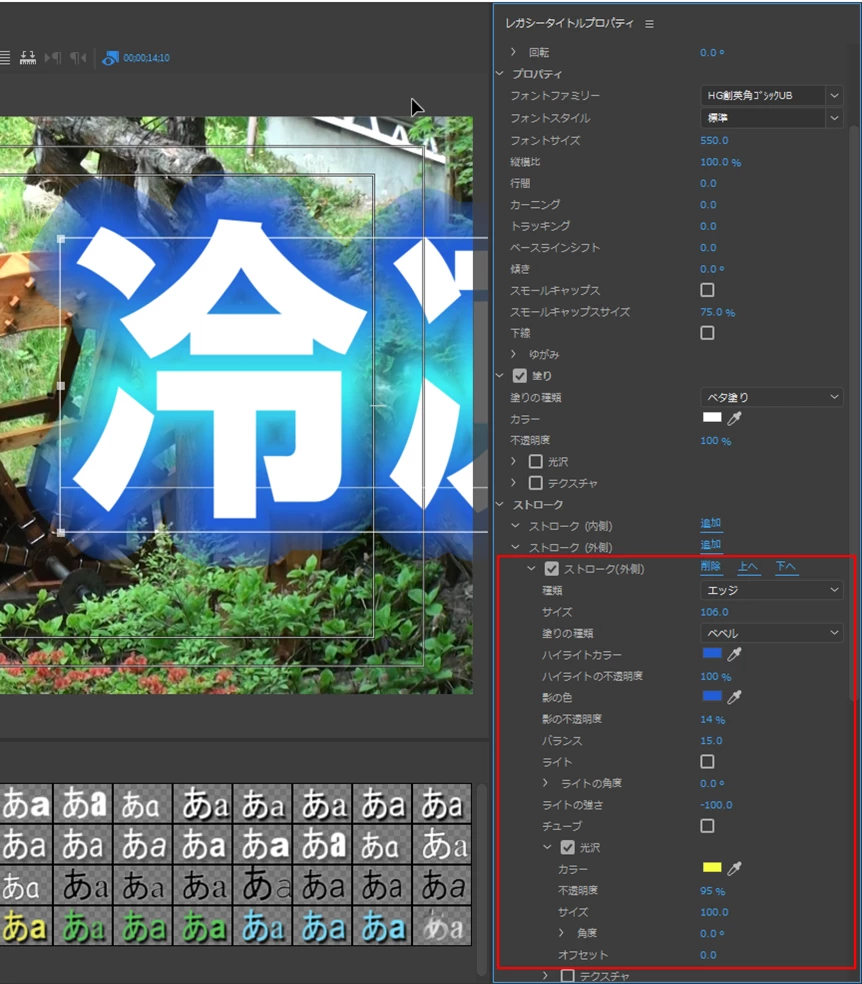
Task: Click 削除 to remove the outer stroke
Action: 711,567
